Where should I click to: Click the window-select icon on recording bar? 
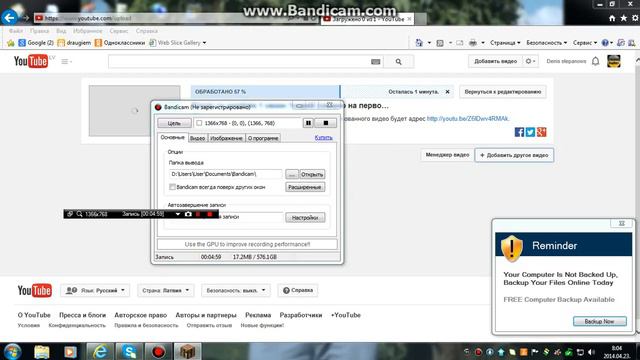click(x=70, y=214)
